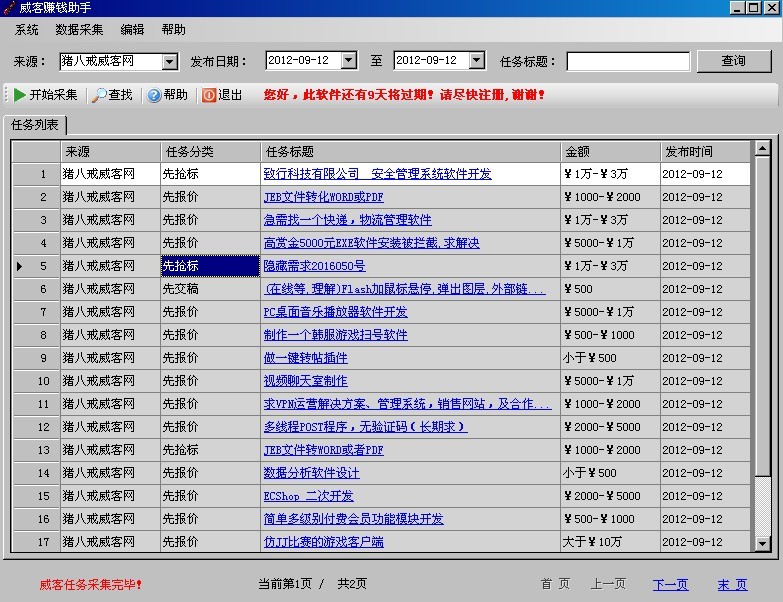
Task: Open task JEB文件转化WORD或PDF link
Action: click(324, 197)
